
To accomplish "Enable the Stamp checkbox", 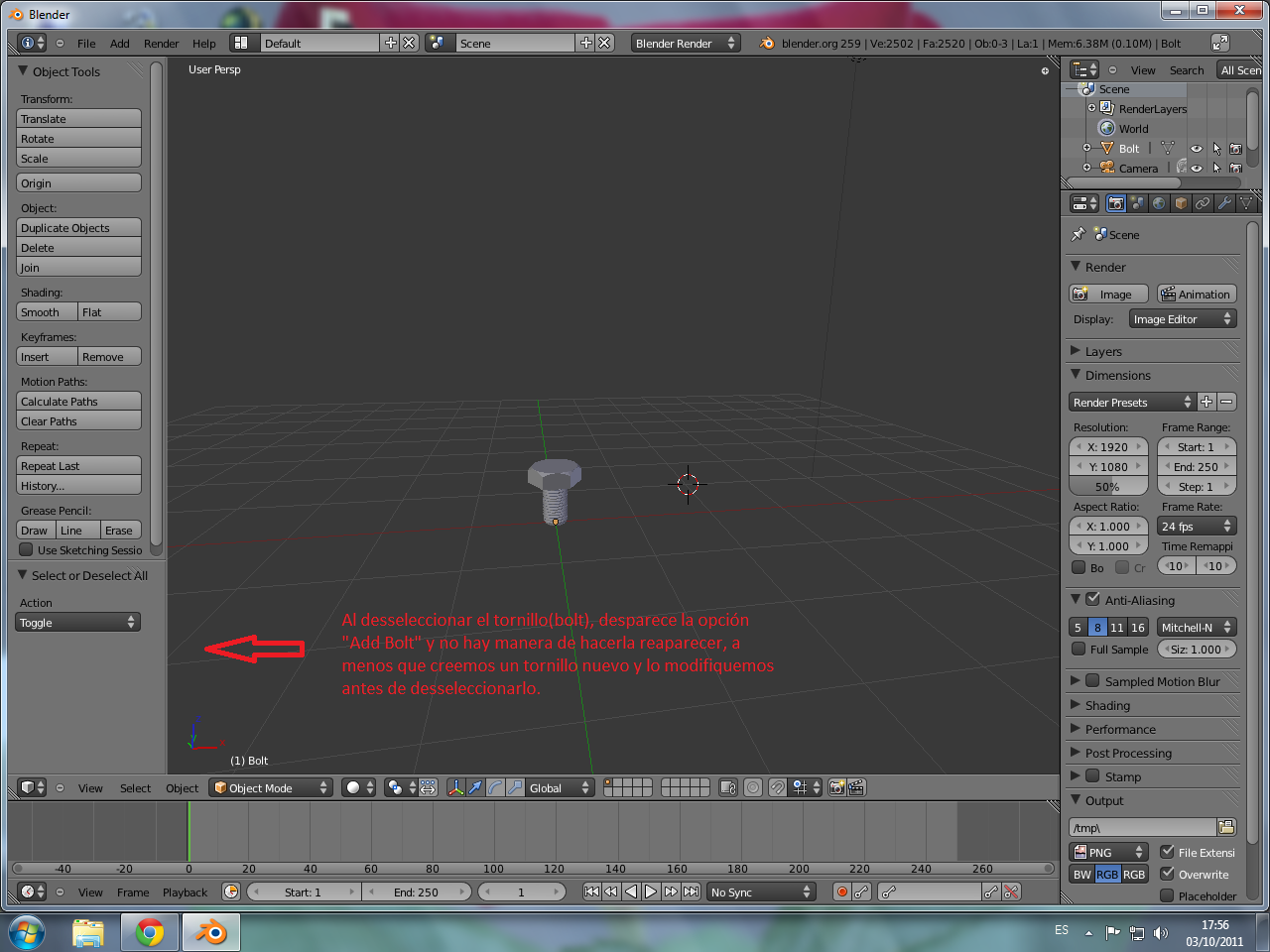I will 1092,775.
